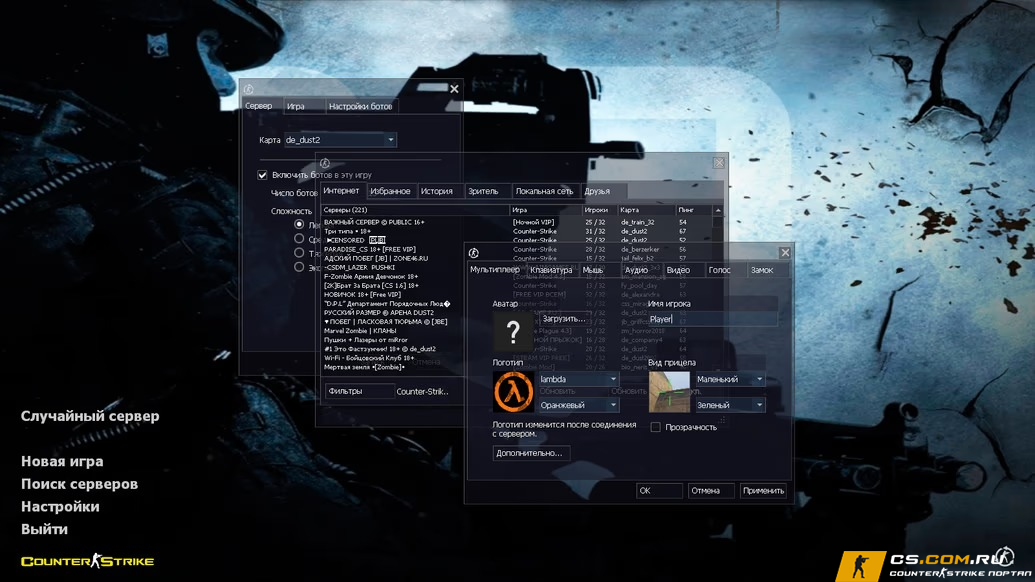Click the Применить button
The height and width of the screenshot is (582, 1035).
coord(763,491)
